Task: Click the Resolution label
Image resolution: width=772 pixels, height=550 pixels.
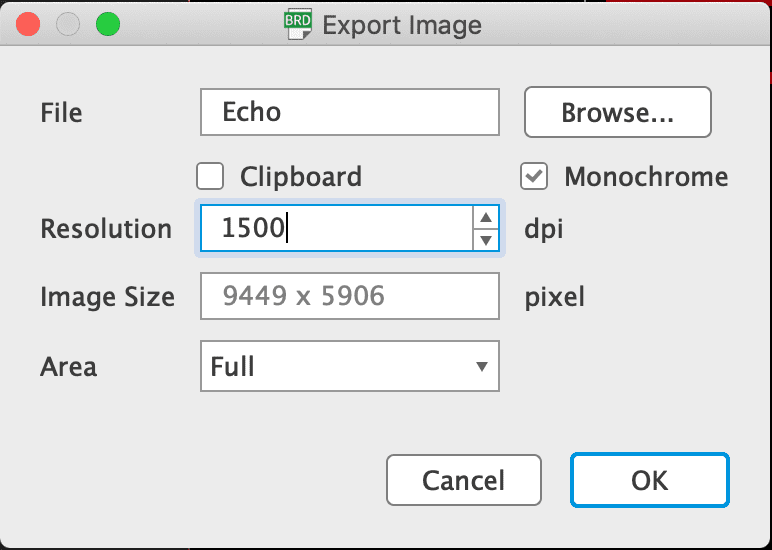Action: point(106,229)
